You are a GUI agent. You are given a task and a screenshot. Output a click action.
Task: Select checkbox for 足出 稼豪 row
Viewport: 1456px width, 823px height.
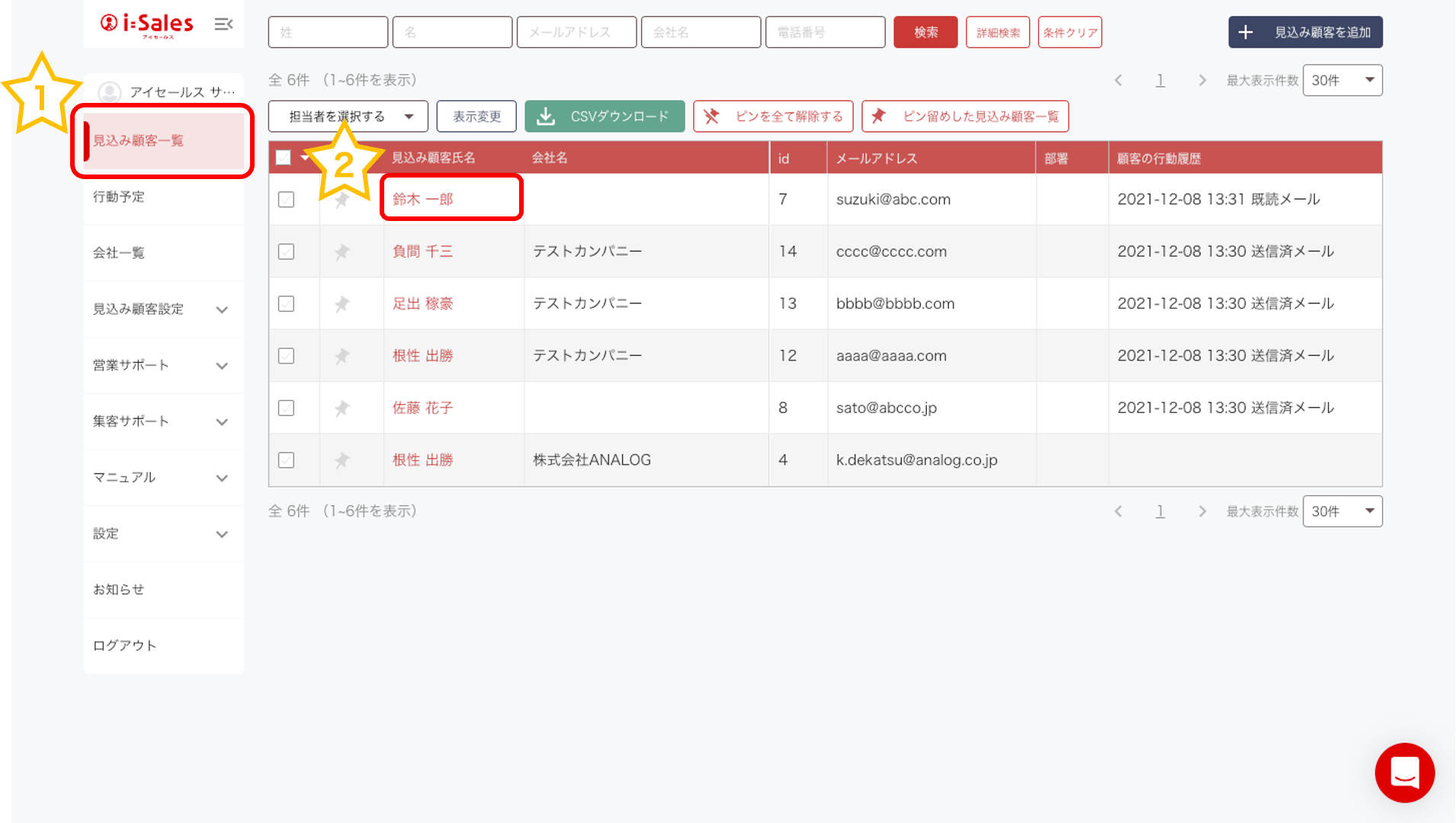286,304
